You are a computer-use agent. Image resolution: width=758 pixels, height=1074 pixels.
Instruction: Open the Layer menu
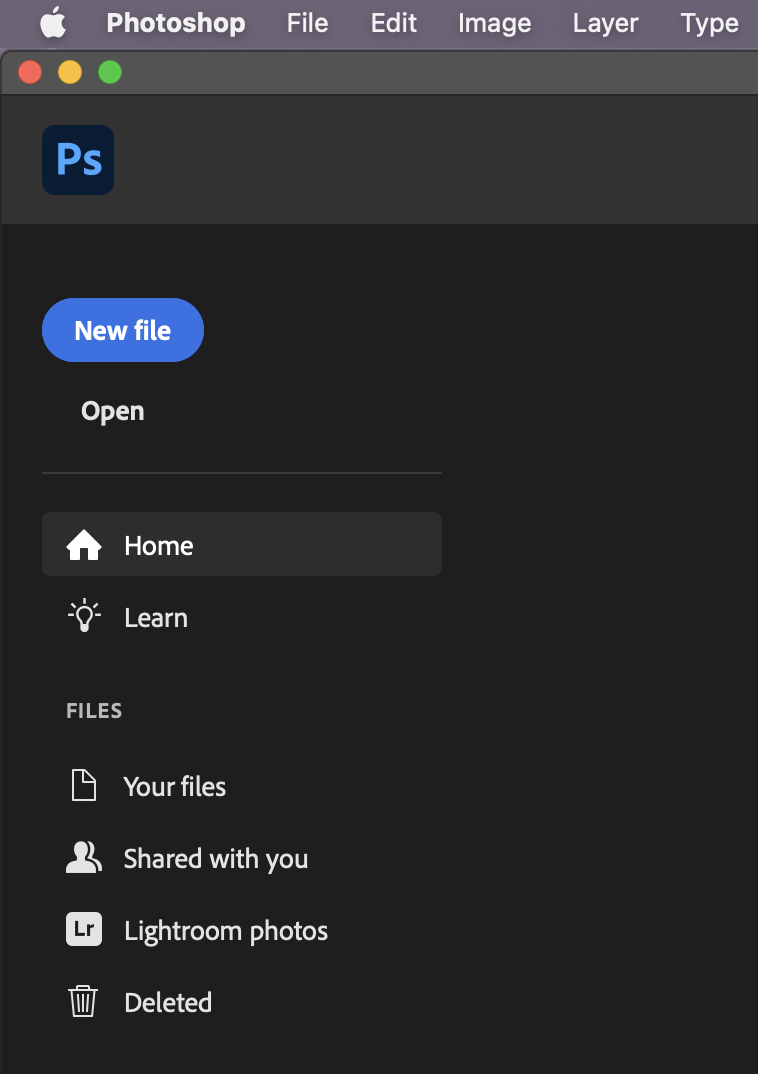(605, 24)
